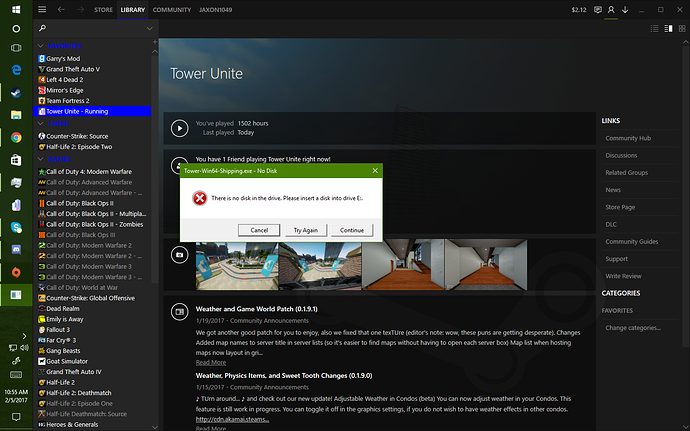The width and height of the screenshot is (690, 431).
Task: Click the red error icon in dialog
Action: [199, 198]
